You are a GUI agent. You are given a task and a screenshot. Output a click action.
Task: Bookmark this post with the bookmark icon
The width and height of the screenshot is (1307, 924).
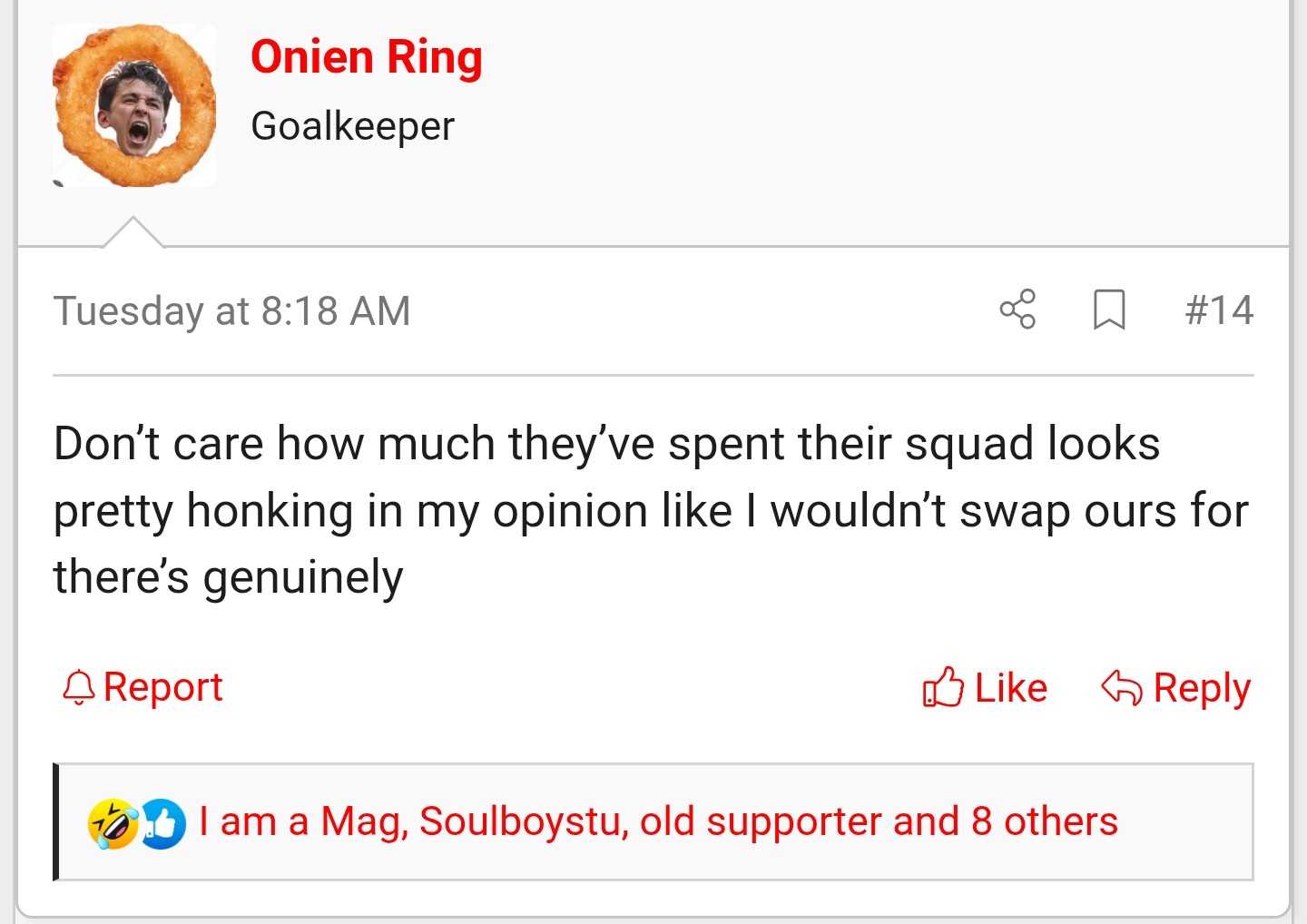click(1109, 310)
